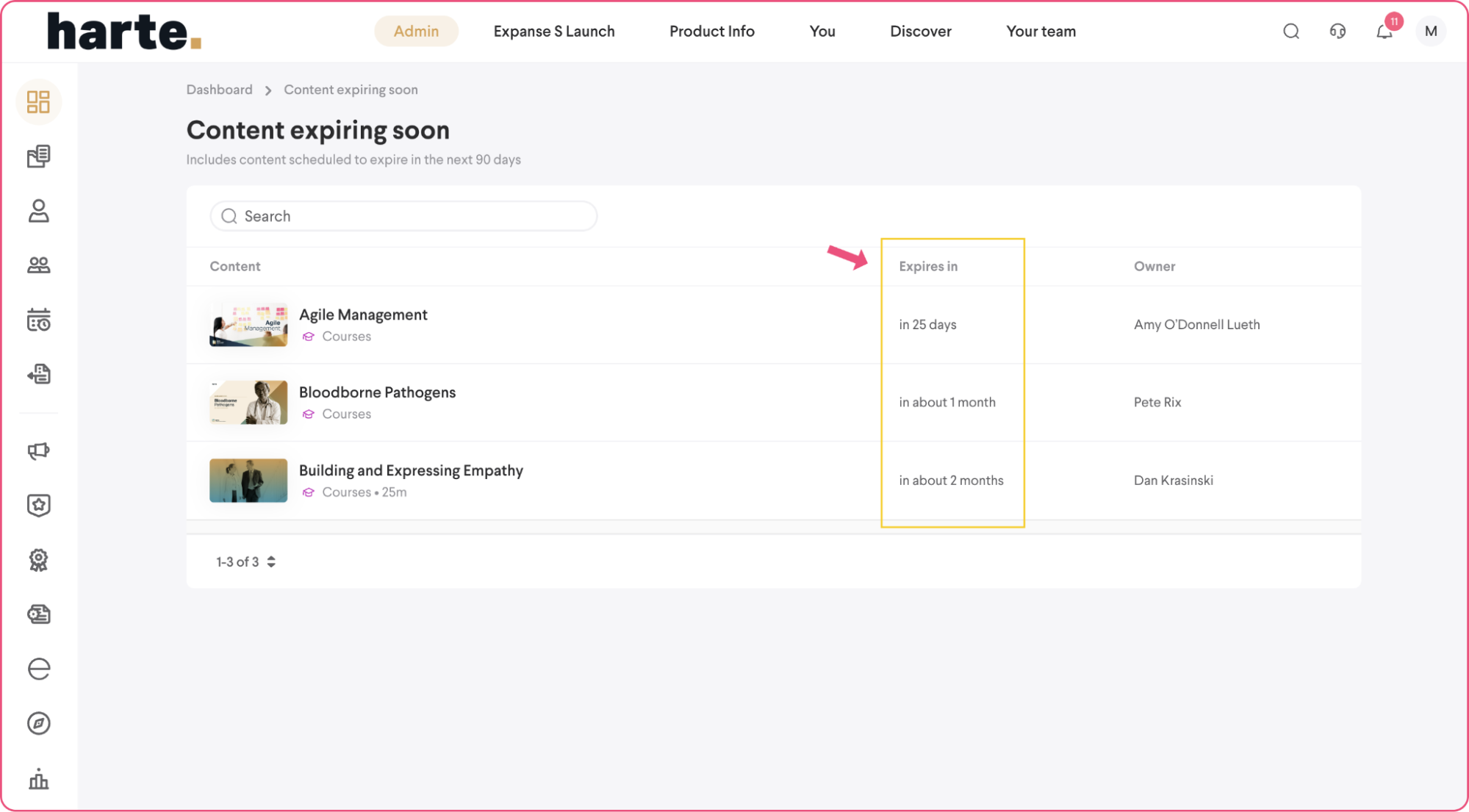The height and width of the screenshot is (812, 1469).
Task: Open the star badge sidebar icon
Action: (38, 505)
